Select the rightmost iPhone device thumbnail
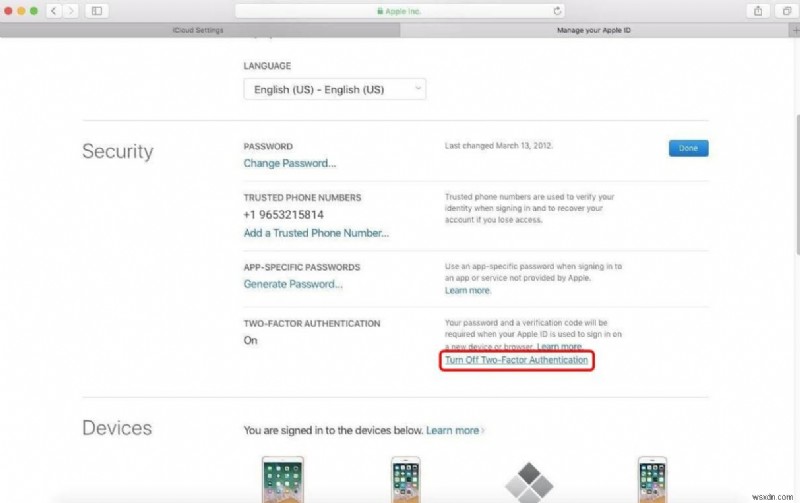800x503 pixels. point(653,480)
